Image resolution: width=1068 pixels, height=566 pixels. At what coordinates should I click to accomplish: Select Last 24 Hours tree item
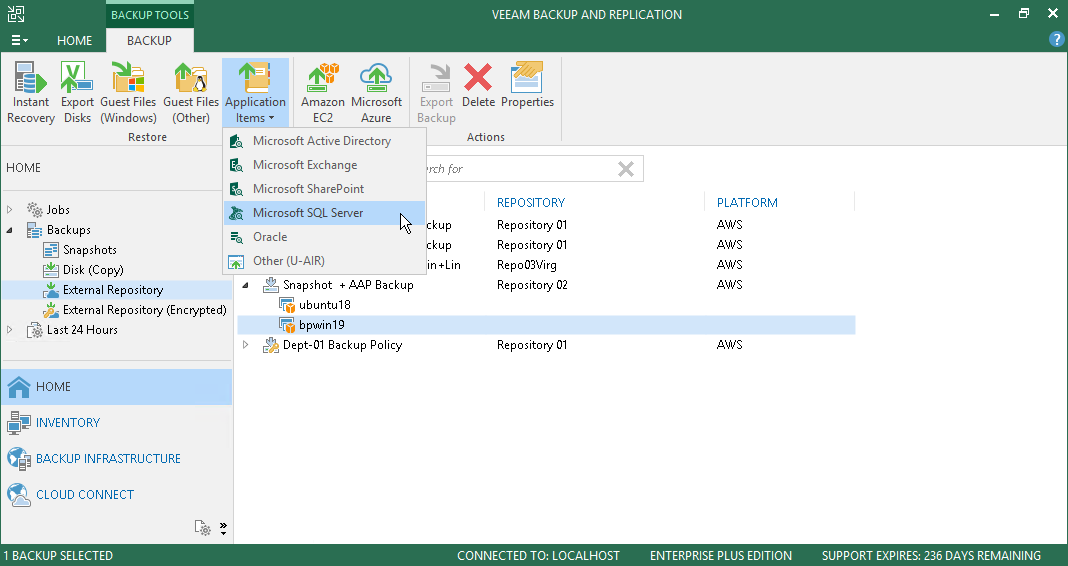click(82, 330)
